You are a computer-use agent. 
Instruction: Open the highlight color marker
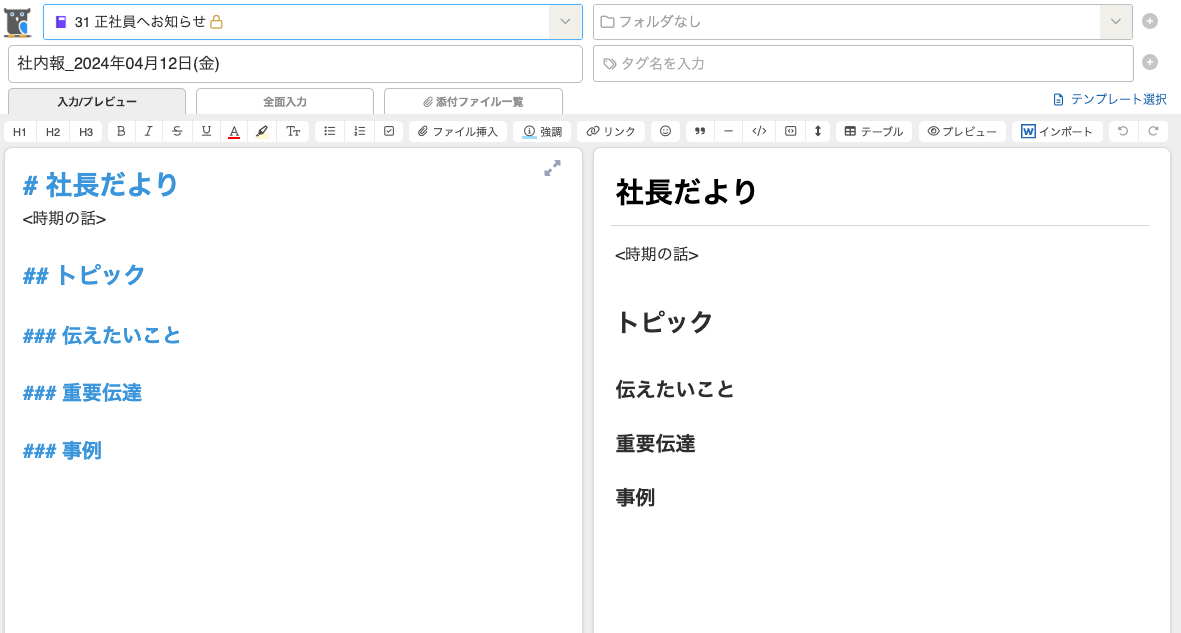262,131
